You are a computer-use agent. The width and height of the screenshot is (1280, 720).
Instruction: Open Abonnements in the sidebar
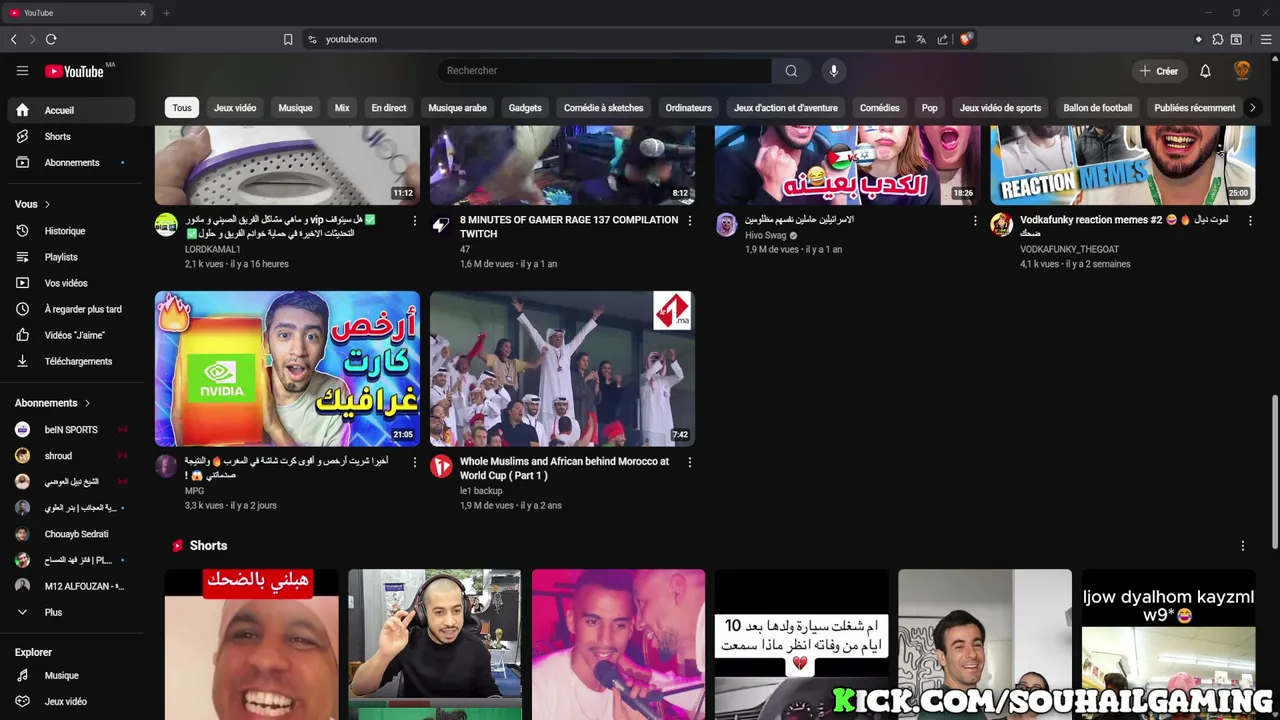[x=71, y=162]
